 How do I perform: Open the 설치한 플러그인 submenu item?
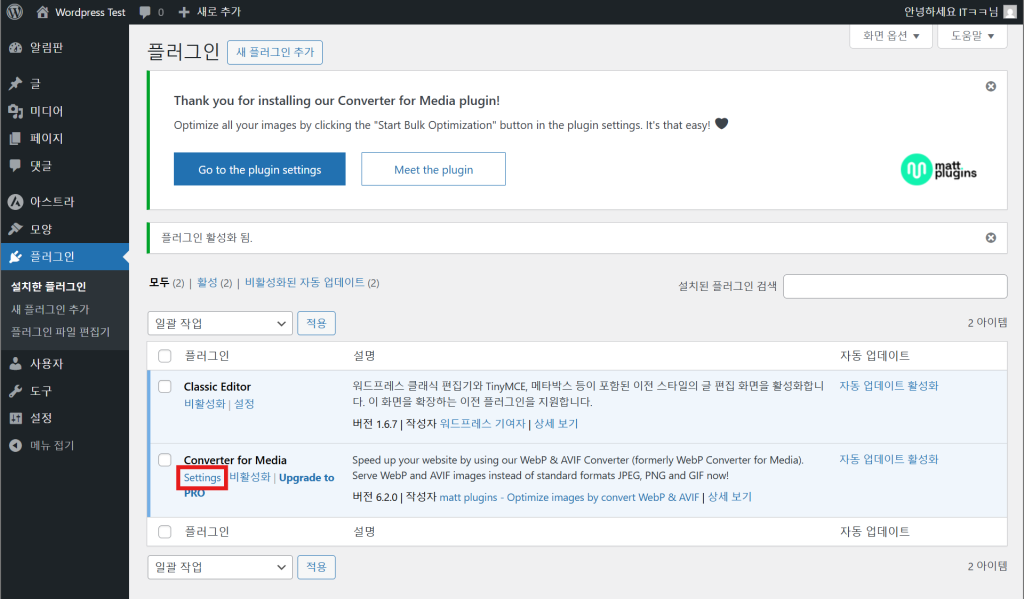(x=48, y=287)
